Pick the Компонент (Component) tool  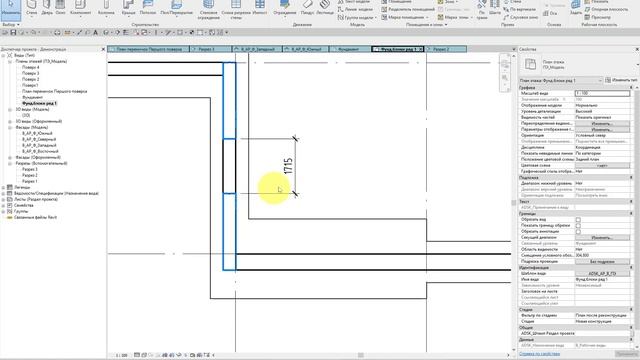tap(80, 8)
